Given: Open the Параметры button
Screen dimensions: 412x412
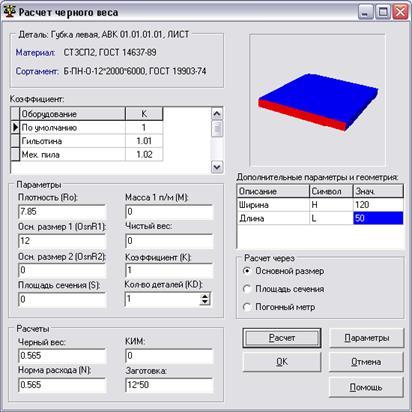Looking at the screenshot, I should click(x=366, y=338).
